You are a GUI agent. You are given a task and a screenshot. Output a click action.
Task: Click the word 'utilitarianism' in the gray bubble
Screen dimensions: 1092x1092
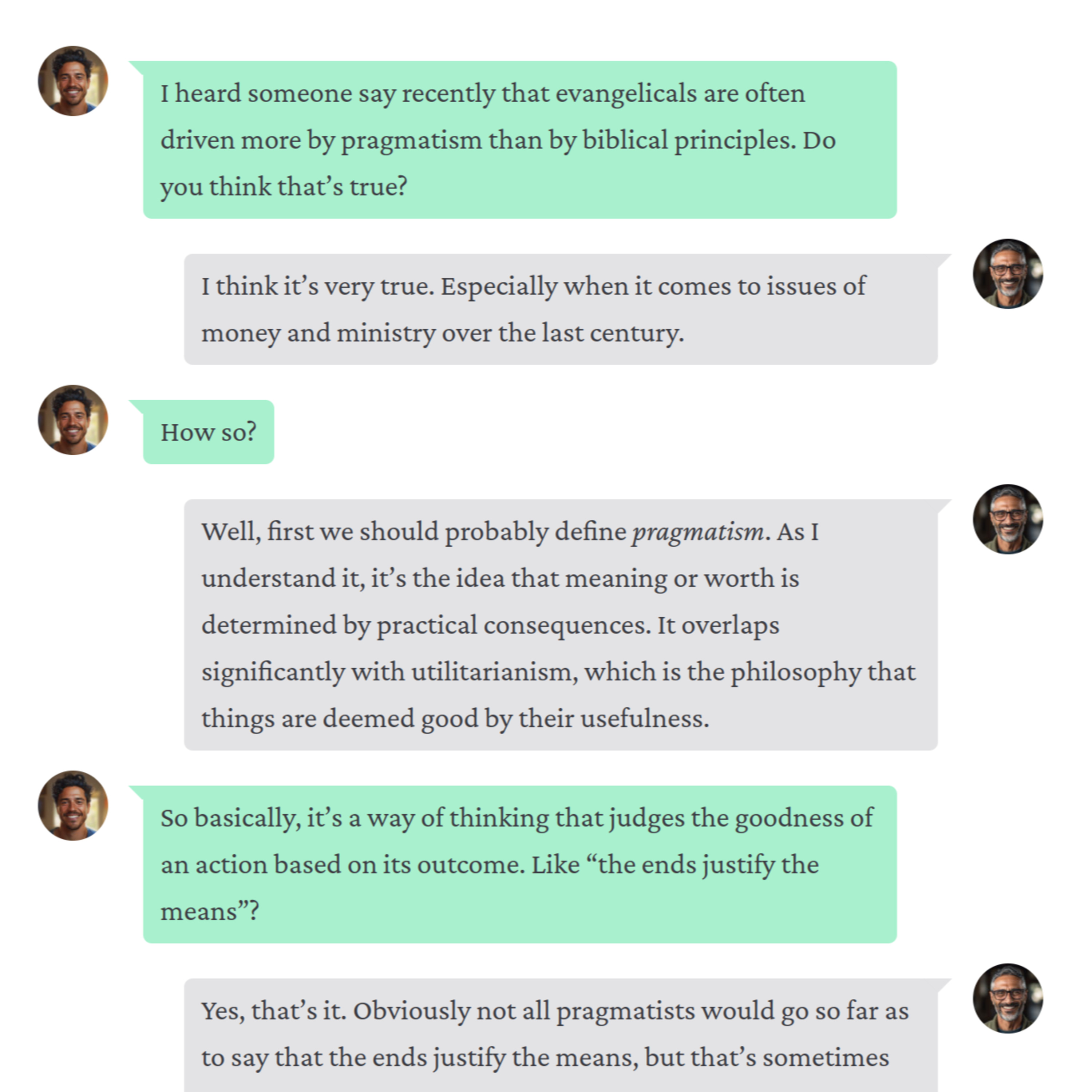pyautogui.click(x=495, y=672)
